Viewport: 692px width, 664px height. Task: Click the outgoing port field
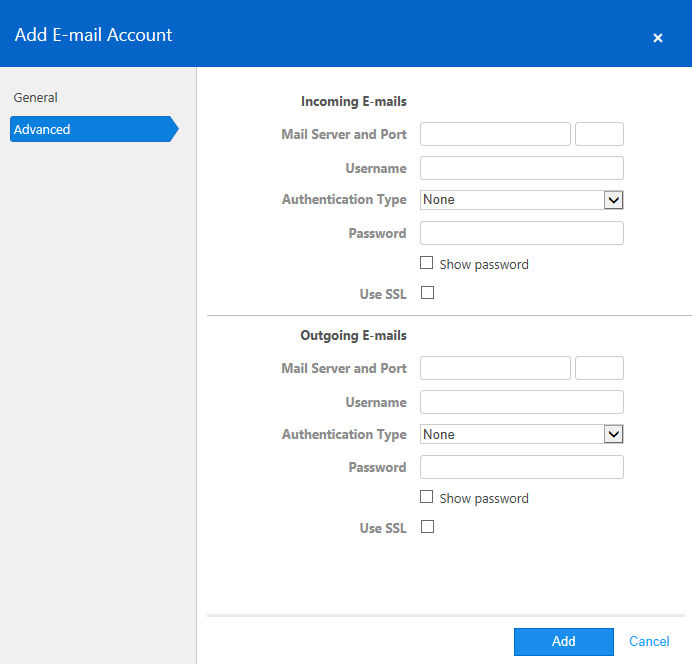click(599, 368)
